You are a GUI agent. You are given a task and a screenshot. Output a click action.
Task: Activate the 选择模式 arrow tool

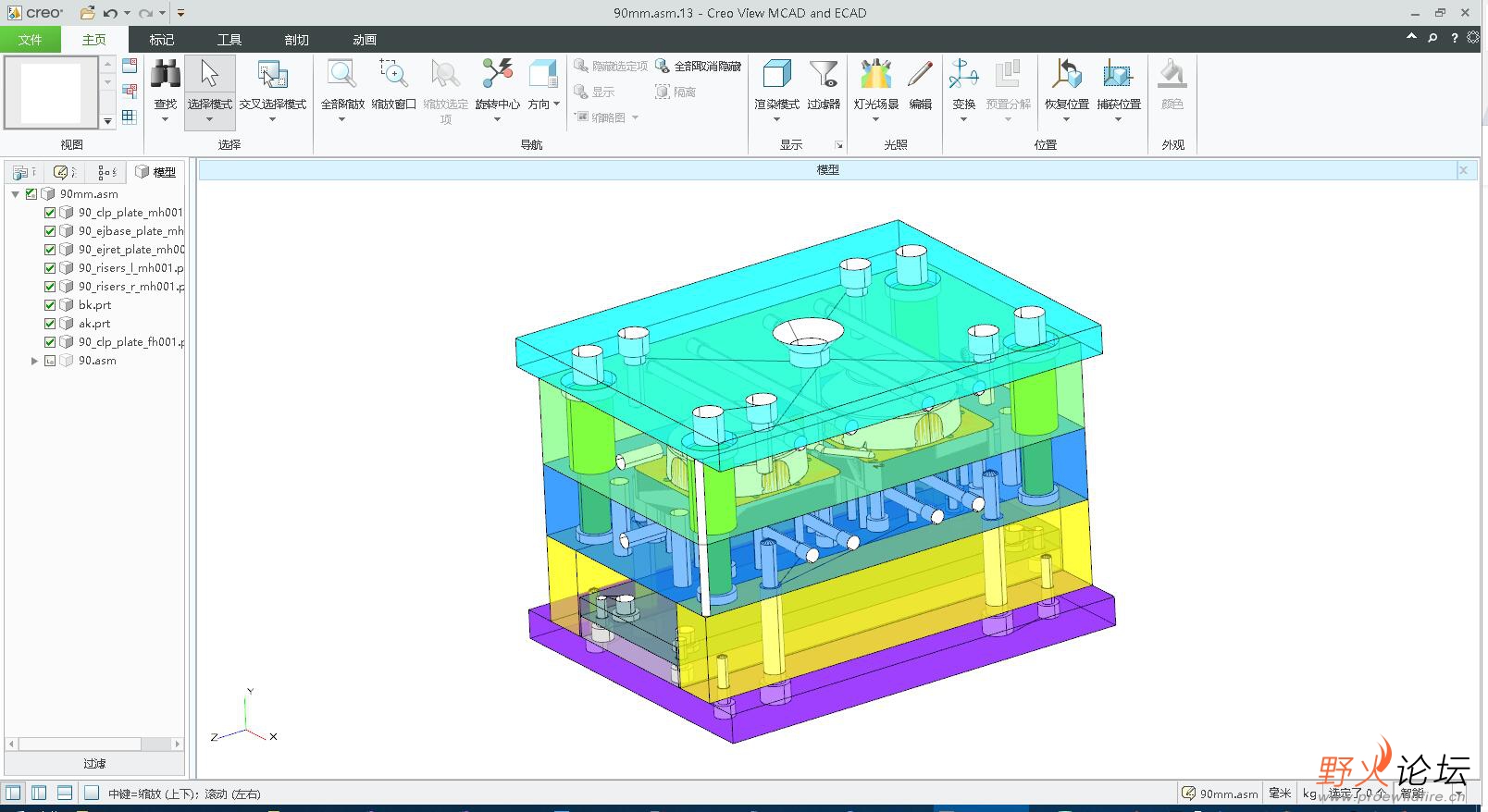click(x=210, y=75)
